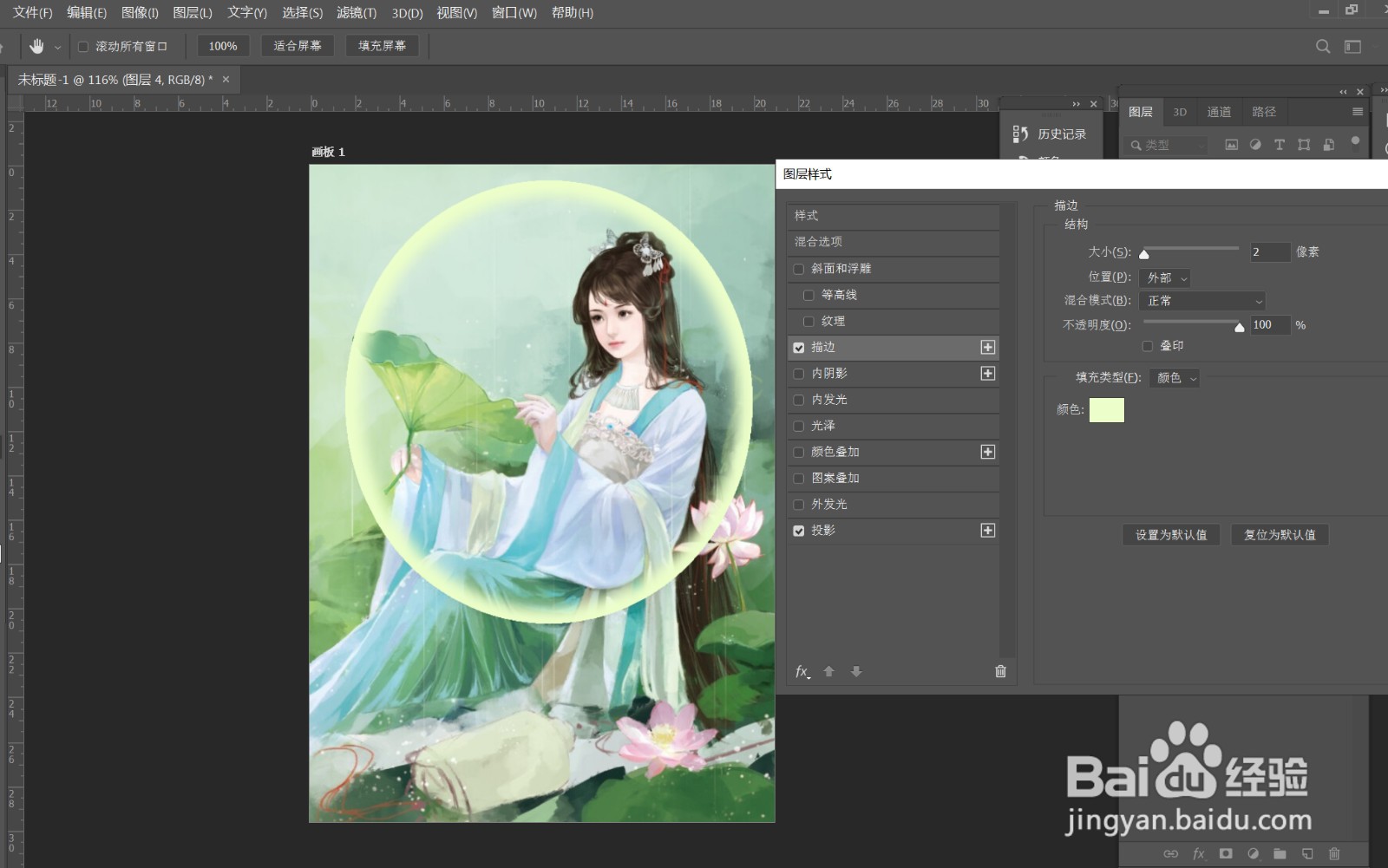Open the 位置 position dropdown (外部)

1164,277
